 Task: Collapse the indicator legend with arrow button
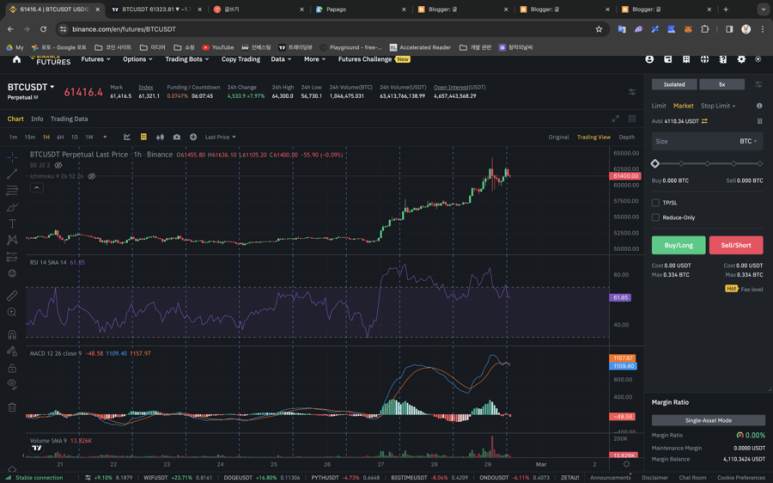36,187
